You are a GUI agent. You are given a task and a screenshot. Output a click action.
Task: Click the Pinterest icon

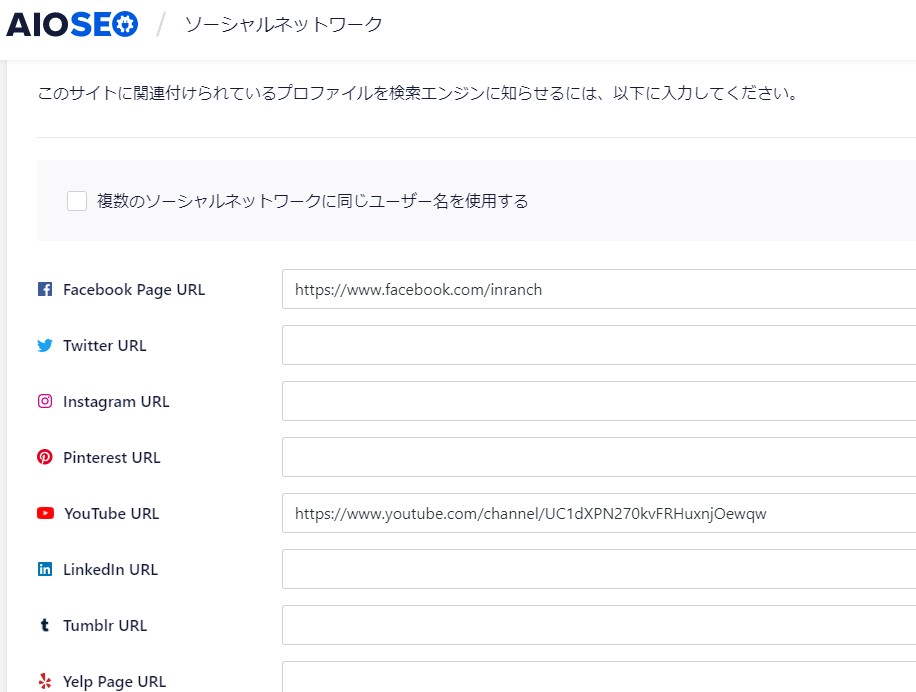point(45,457)
